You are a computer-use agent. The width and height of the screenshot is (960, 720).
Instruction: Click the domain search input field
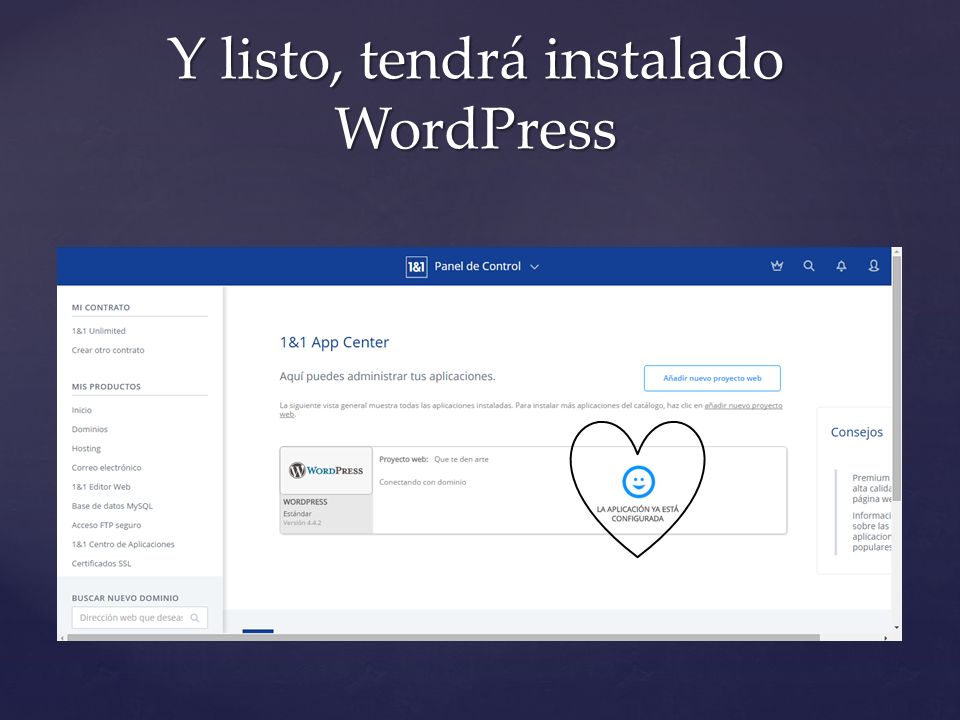(140, 618)
